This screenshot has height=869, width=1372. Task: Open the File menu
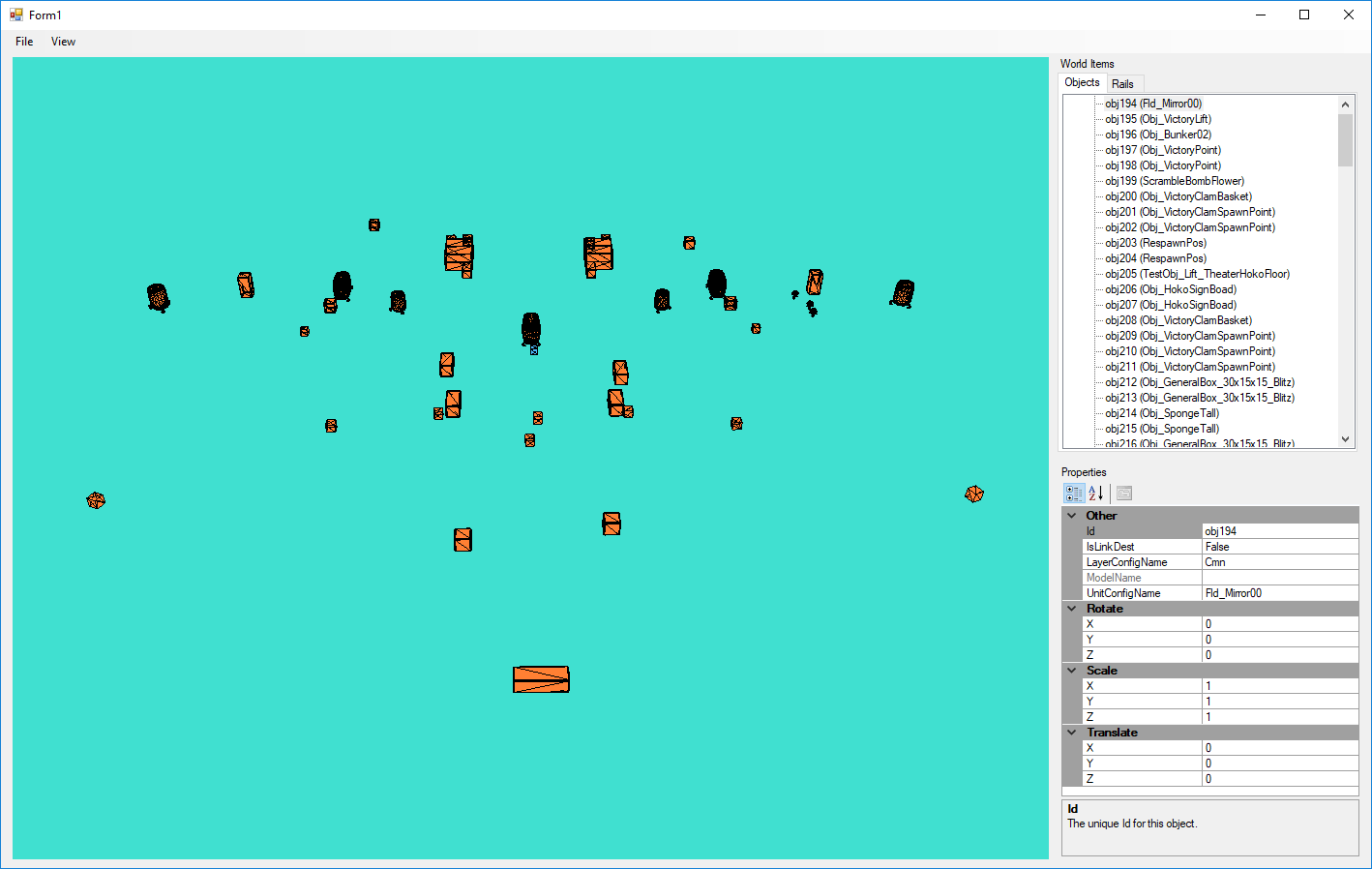coord(24,42)
